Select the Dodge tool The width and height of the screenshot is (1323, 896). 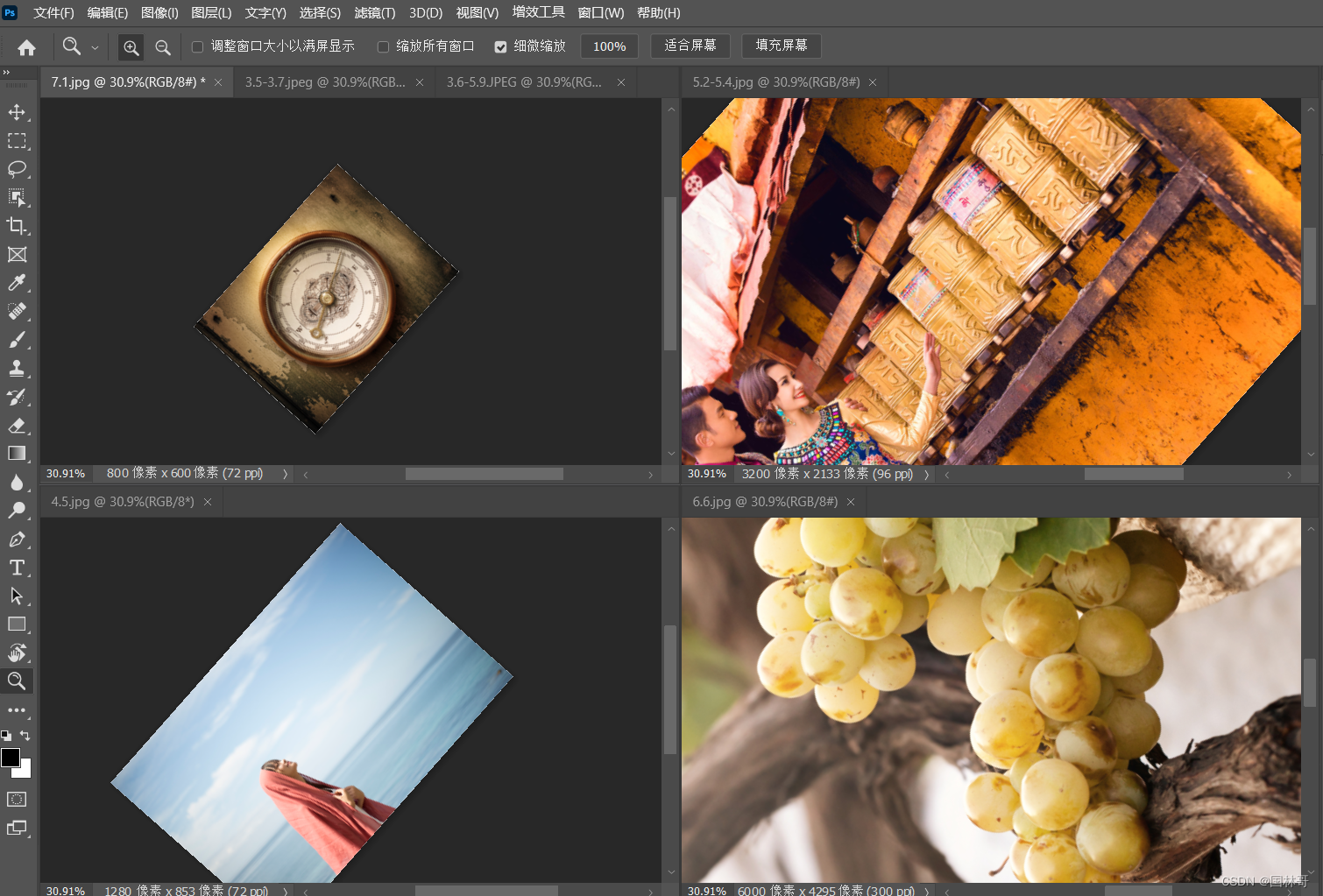[x=17, y=511]
